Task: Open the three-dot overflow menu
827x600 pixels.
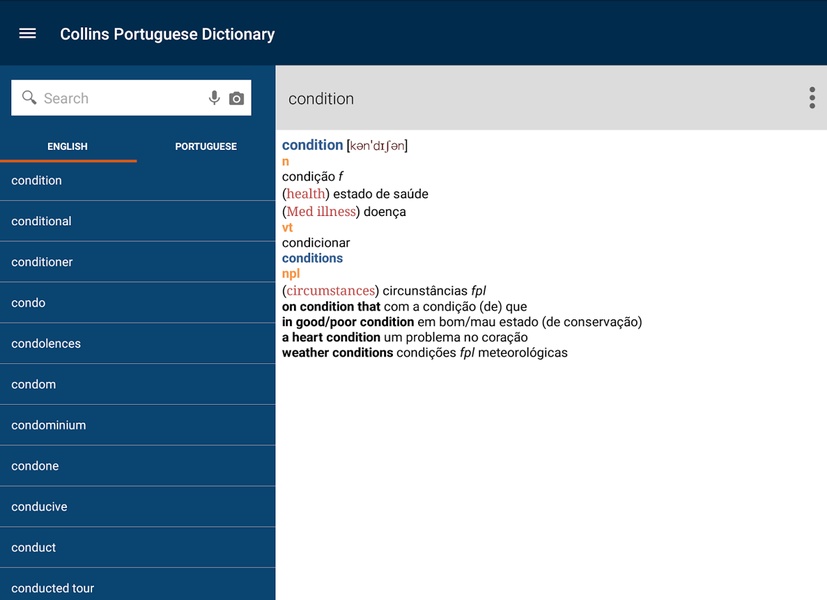Action: pos(812,98)
